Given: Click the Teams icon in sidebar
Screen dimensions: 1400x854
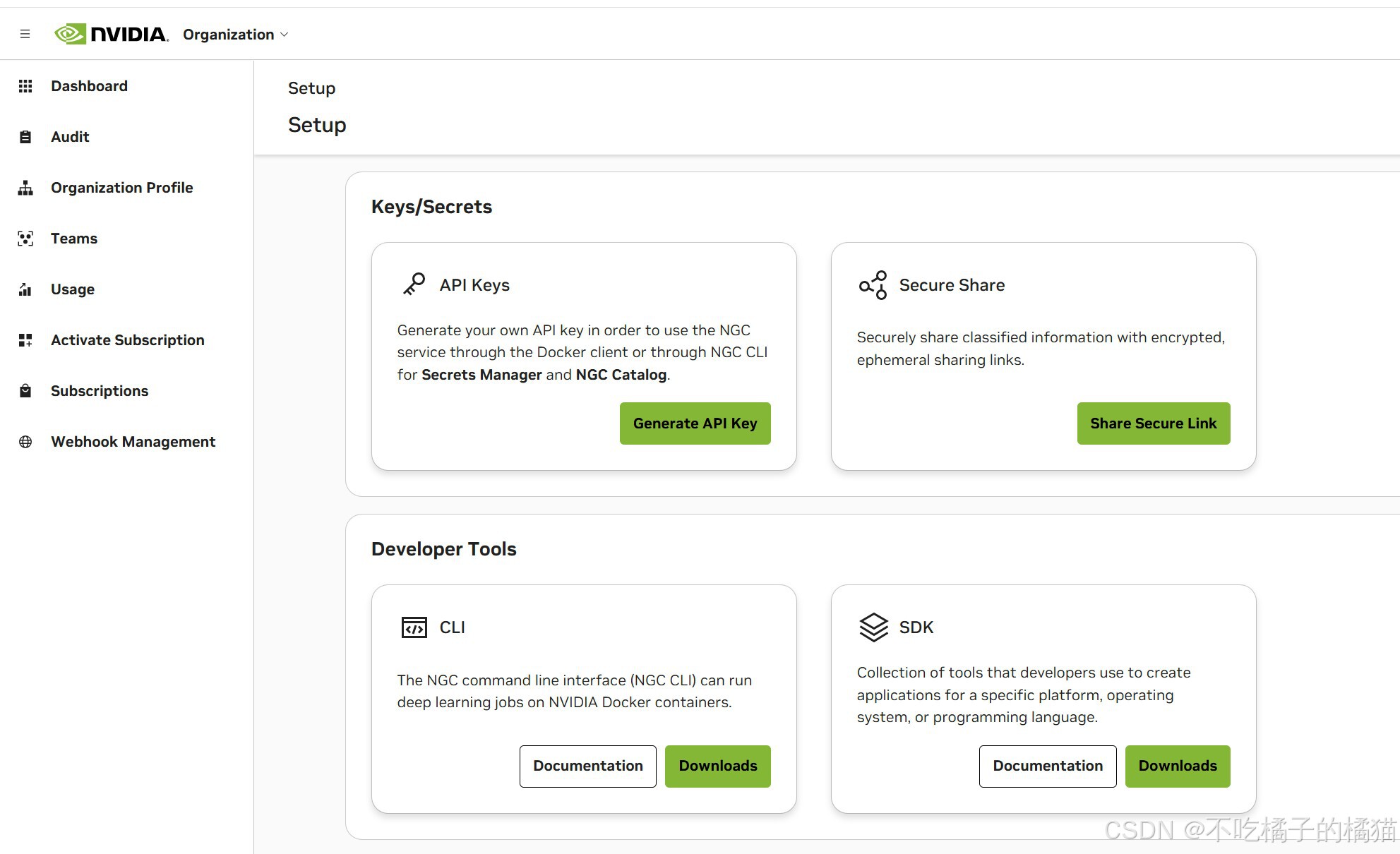Looking at the screenshot, I should (25, 239).
